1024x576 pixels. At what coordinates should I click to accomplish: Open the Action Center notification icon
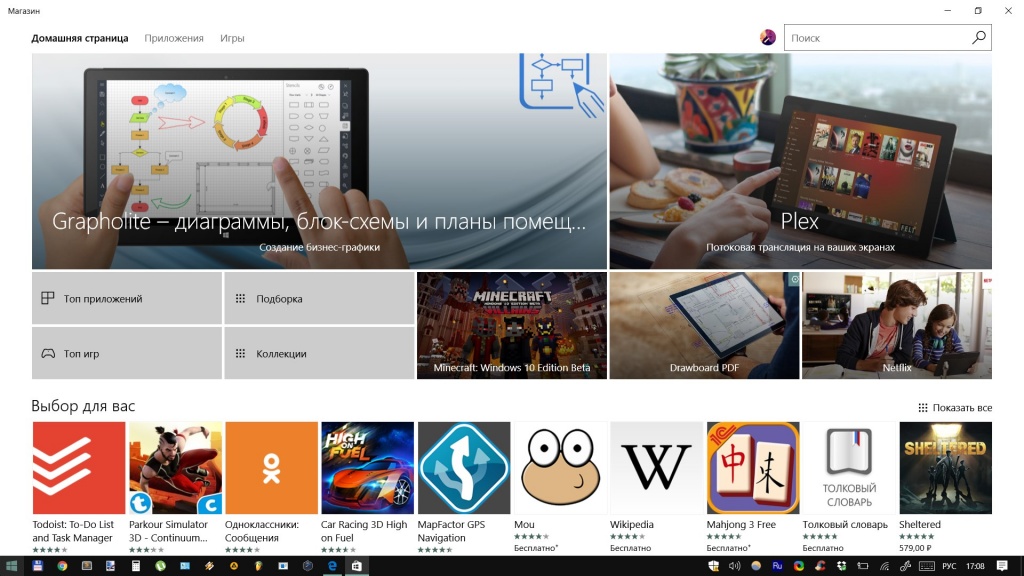pos(1002,566)
